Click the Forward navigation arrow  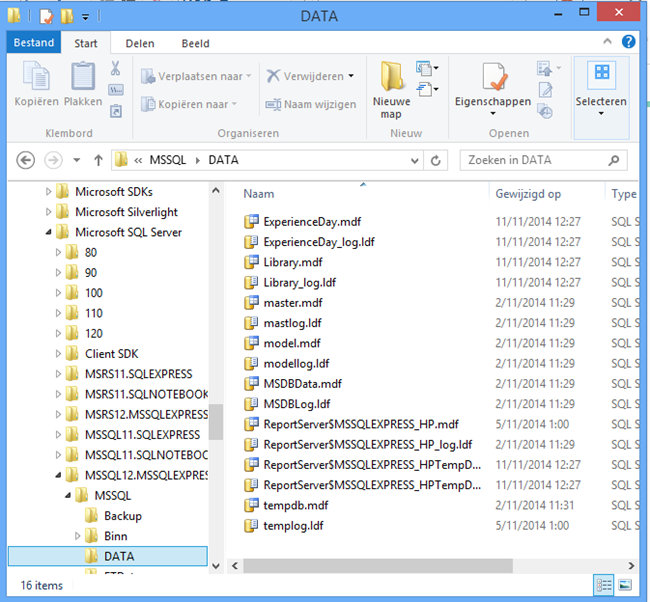[53, 160]
